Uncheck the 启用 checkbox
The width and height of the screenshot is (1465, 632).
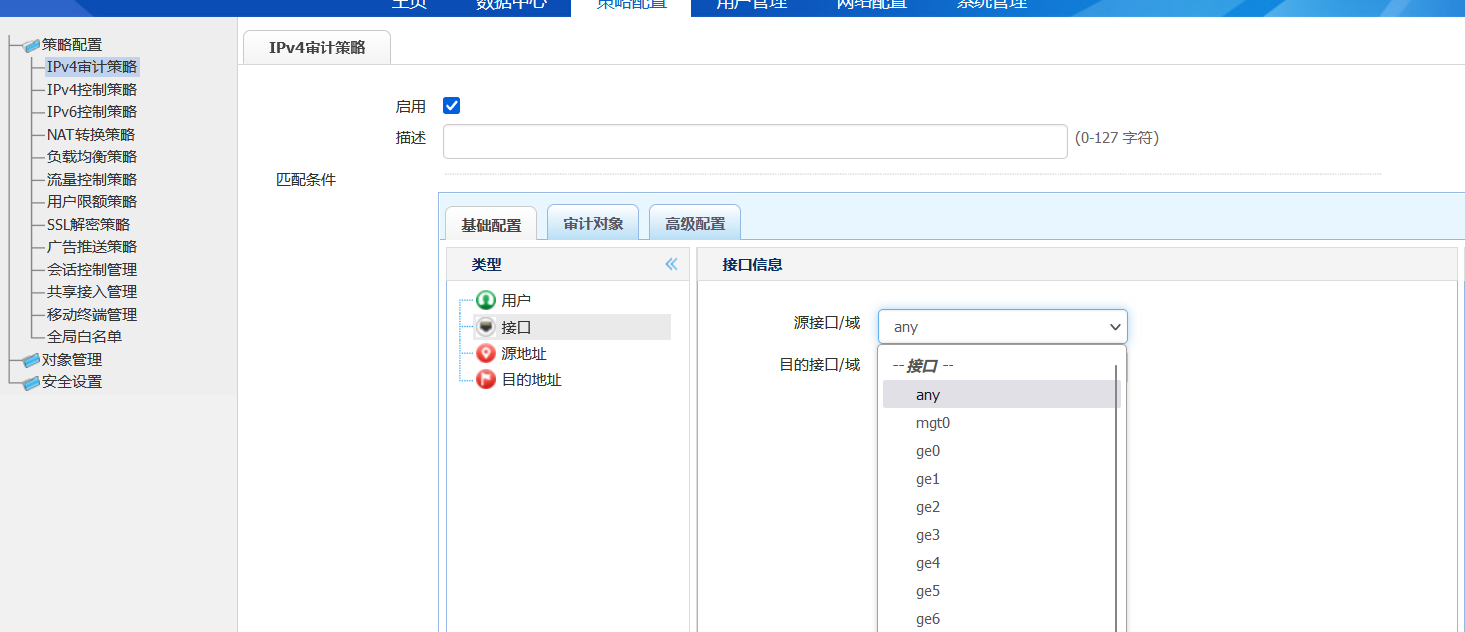coord(451,106)
